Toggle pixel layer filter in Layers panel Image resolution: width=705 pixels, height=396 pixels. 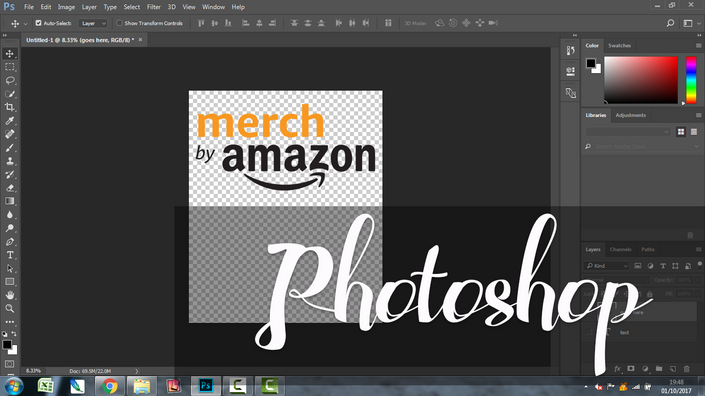pos(638,266)
